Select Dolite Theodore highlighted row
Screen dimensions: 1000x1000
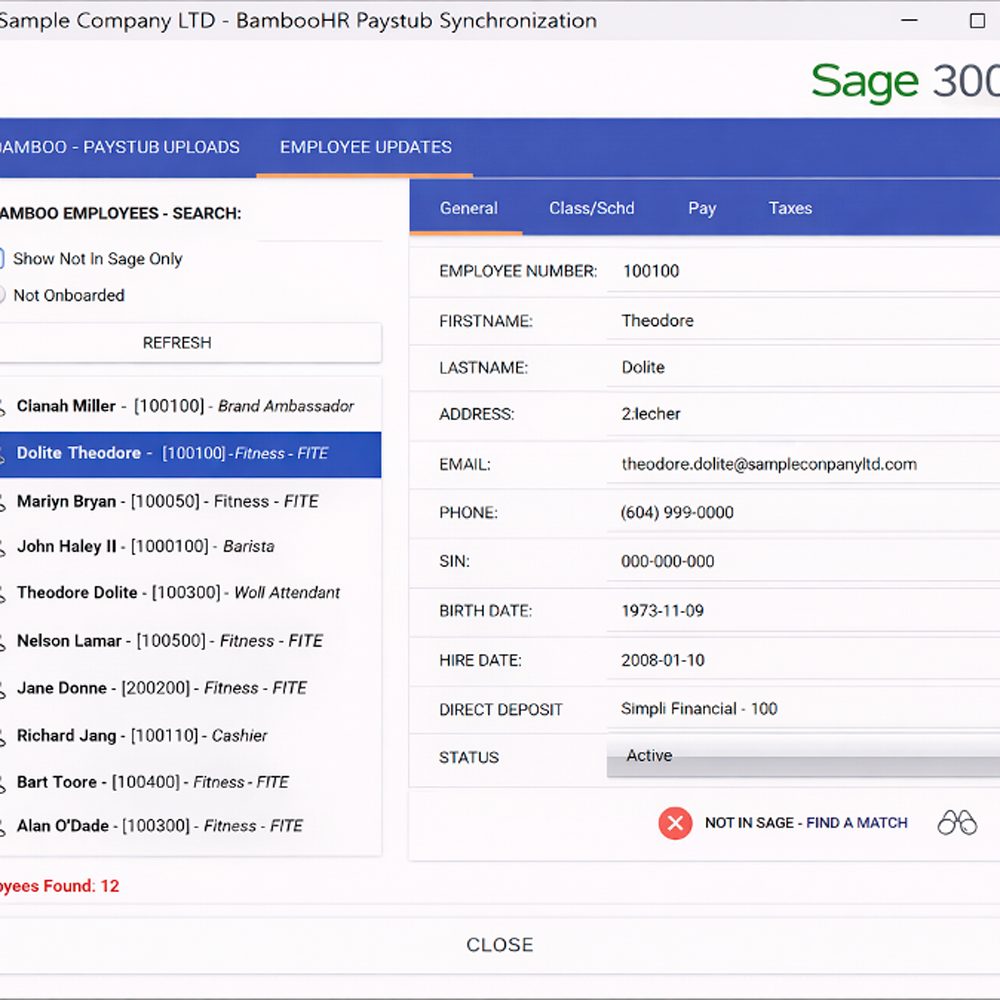(190, 454)
